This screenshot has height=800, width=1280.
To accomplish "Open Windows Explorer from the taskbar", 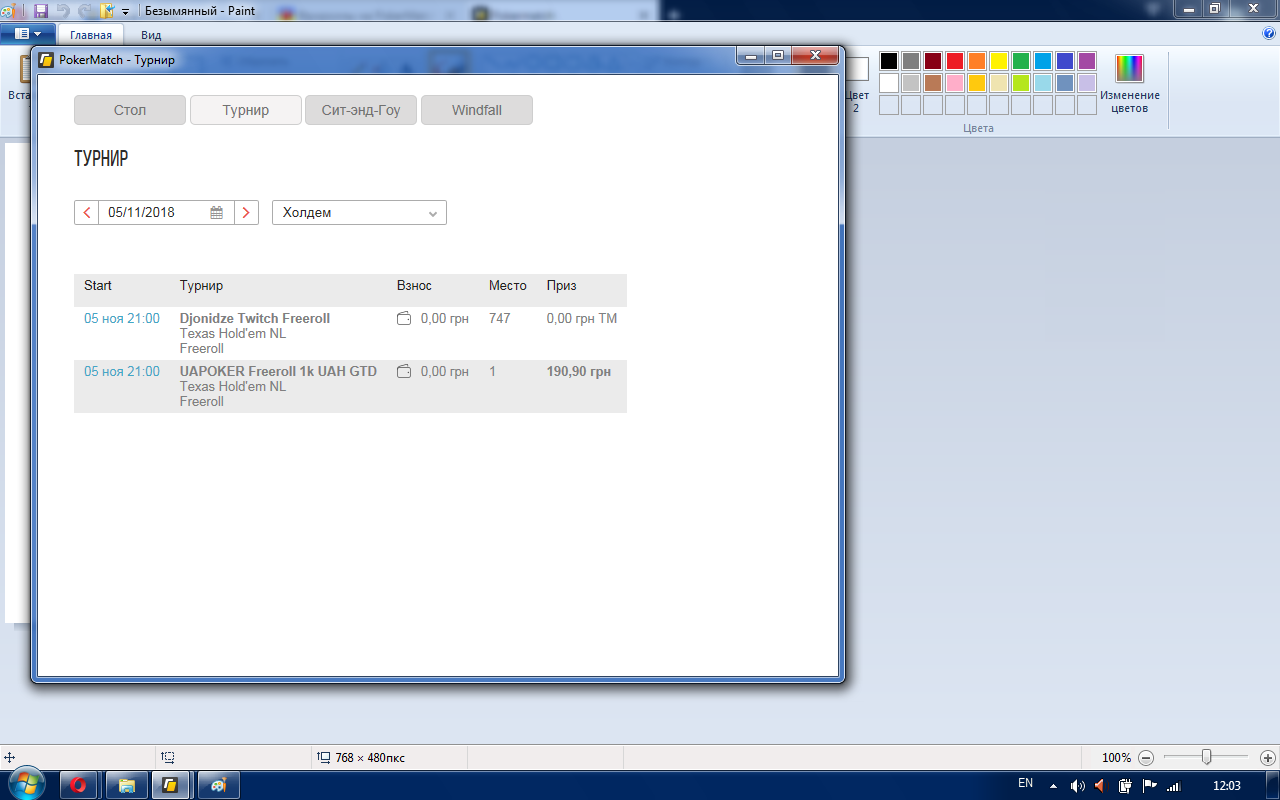I will click(127, 785).
